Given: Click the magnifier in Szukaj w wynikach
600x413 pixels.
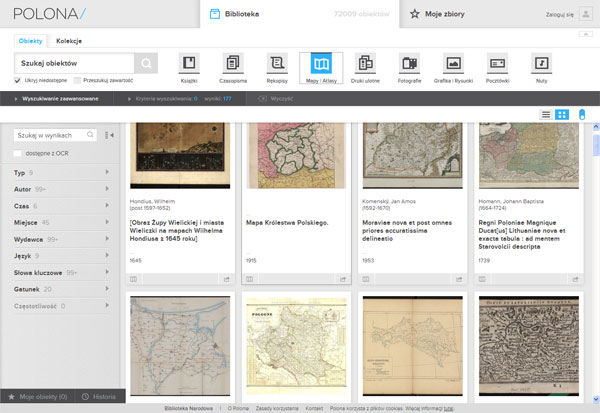Looking at the screenshot, I should click(x=90, y=135).
